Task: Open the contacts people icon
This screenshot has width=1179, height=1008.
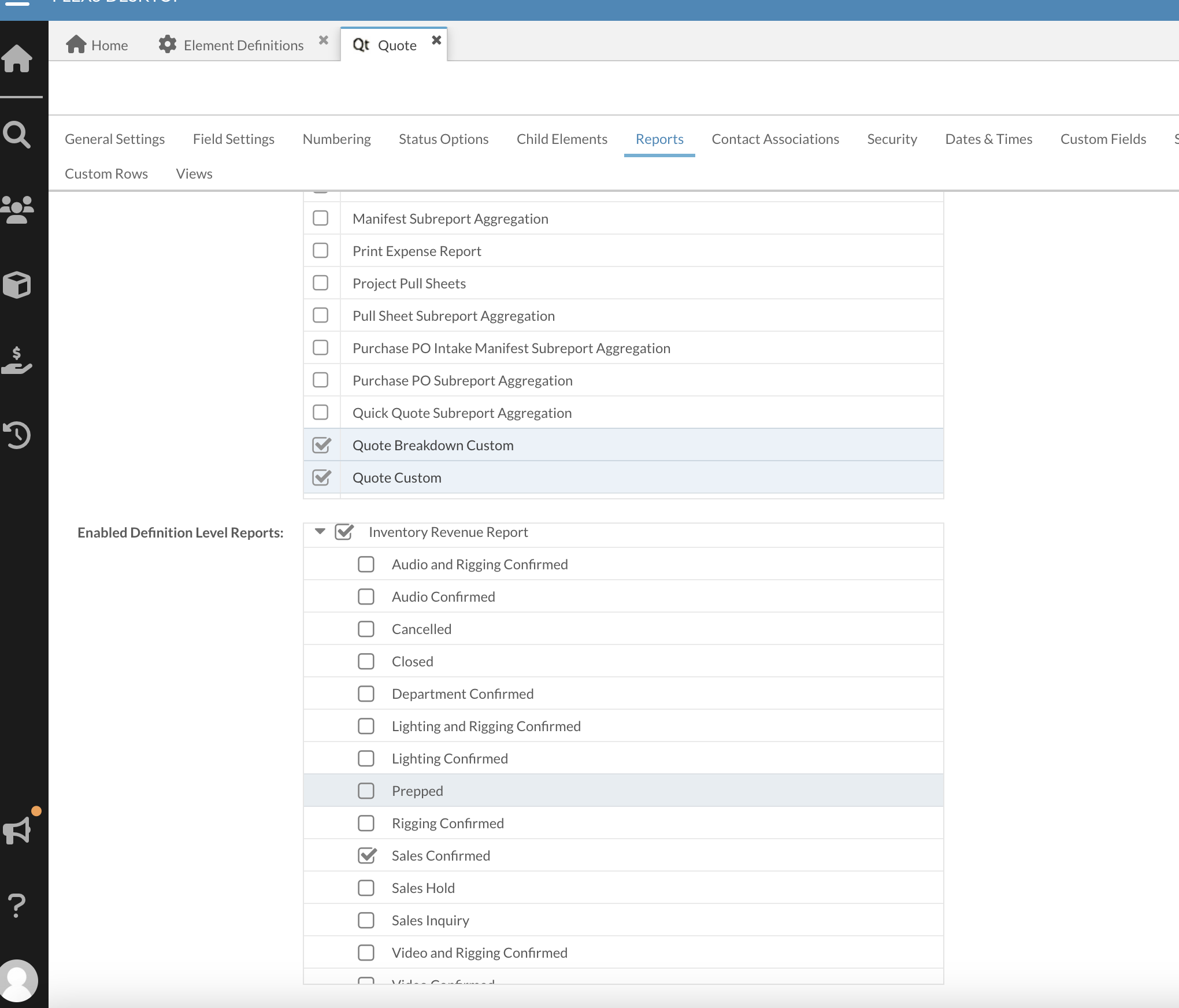Action: [x=17, y=210]
